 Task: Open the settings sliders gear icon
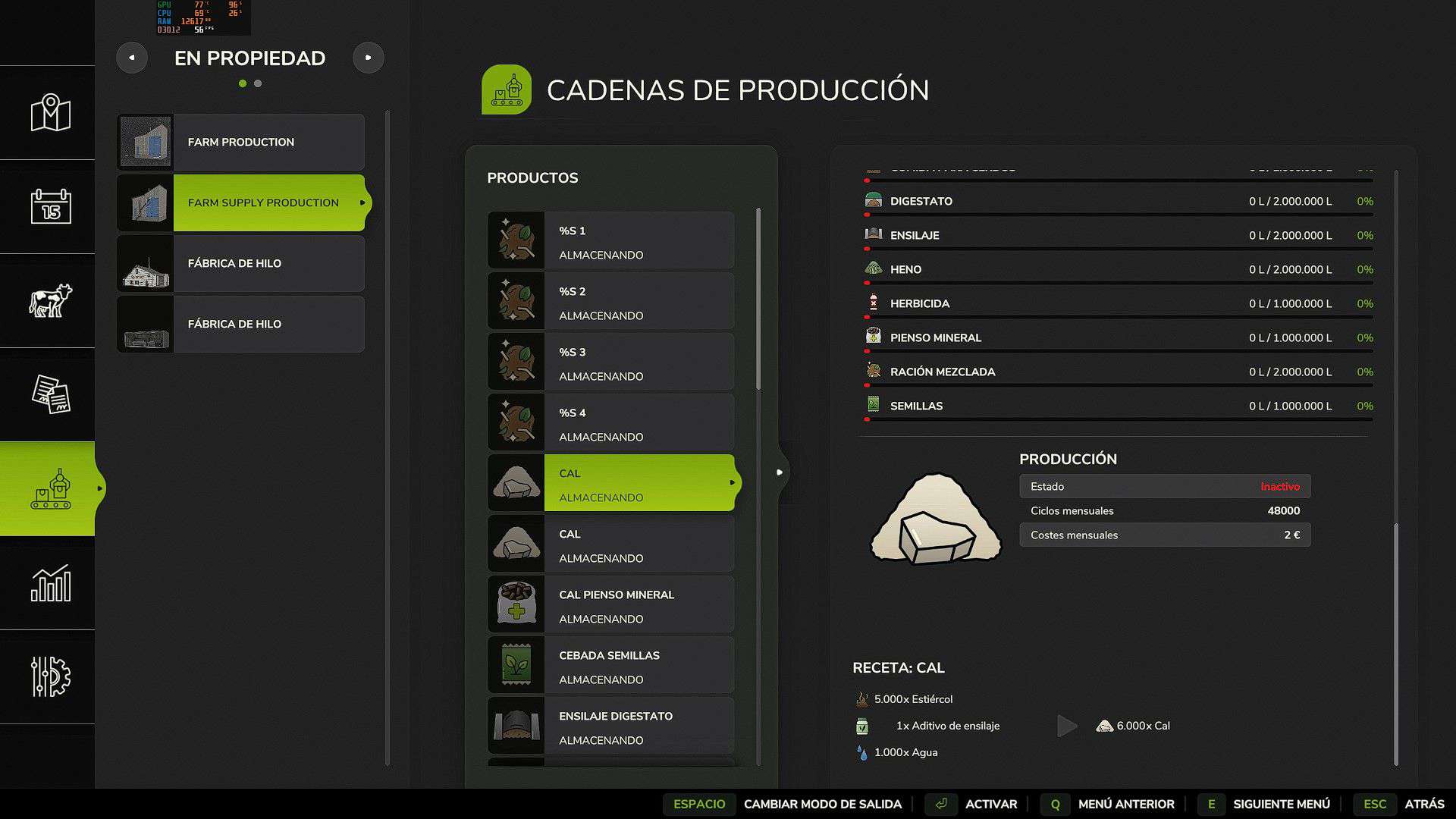50,676
